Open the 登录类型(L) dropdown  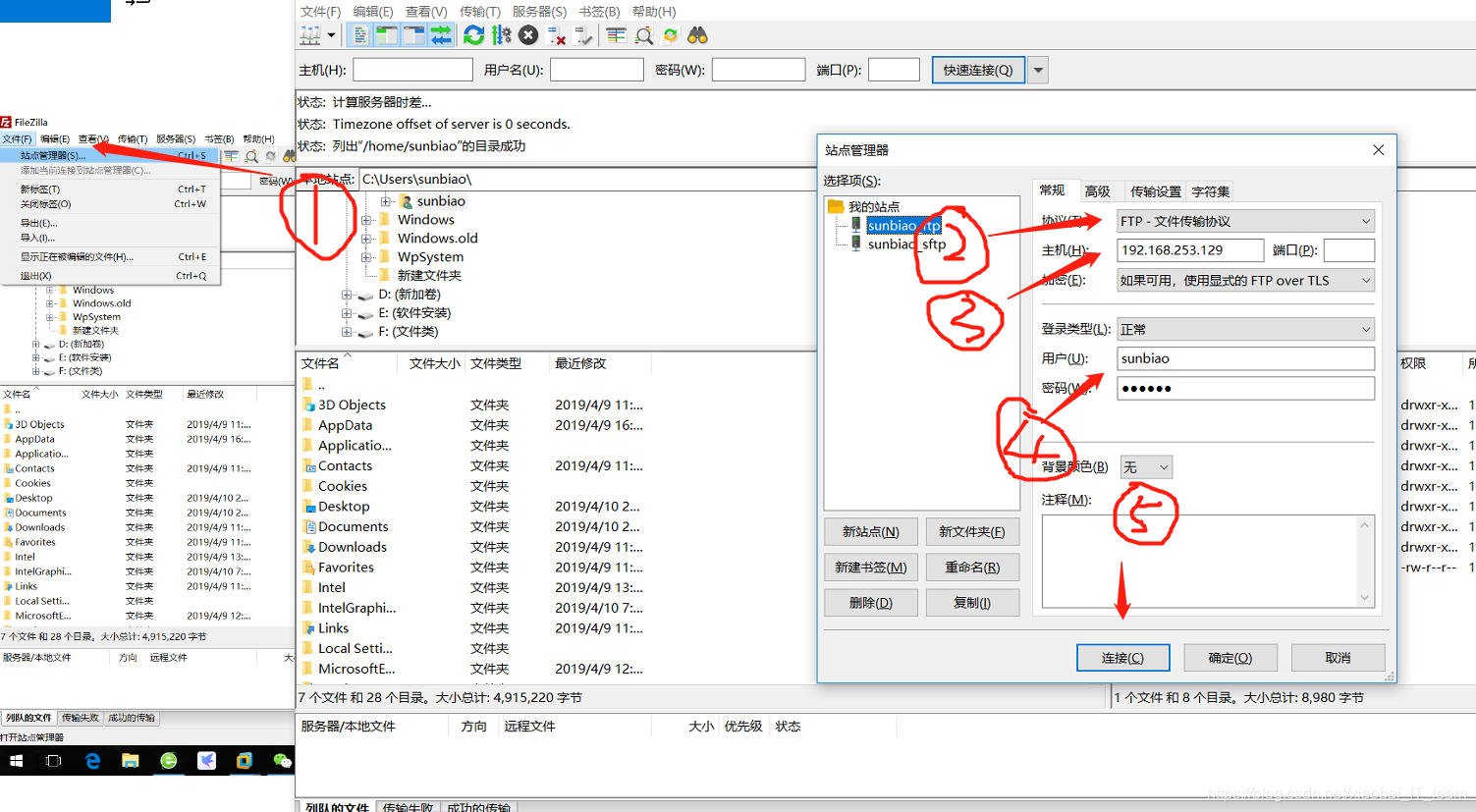click(1246, 329)
